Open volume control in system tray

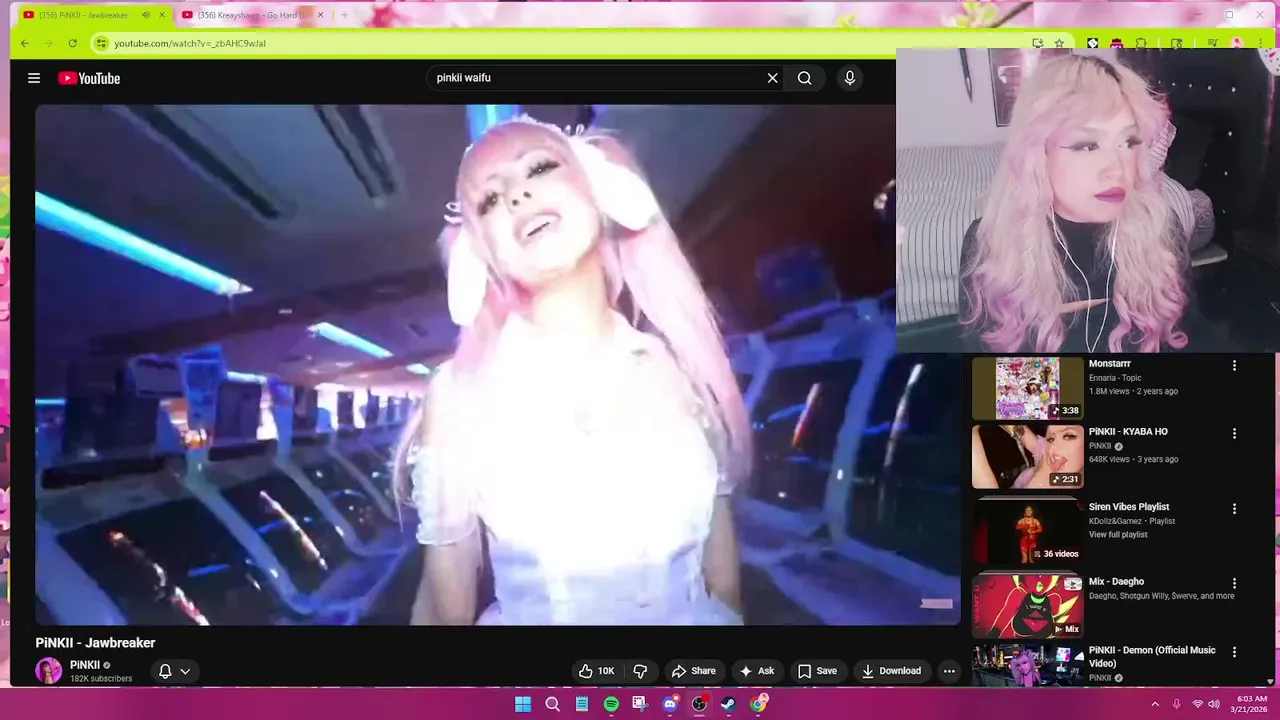click(1214, 704)
